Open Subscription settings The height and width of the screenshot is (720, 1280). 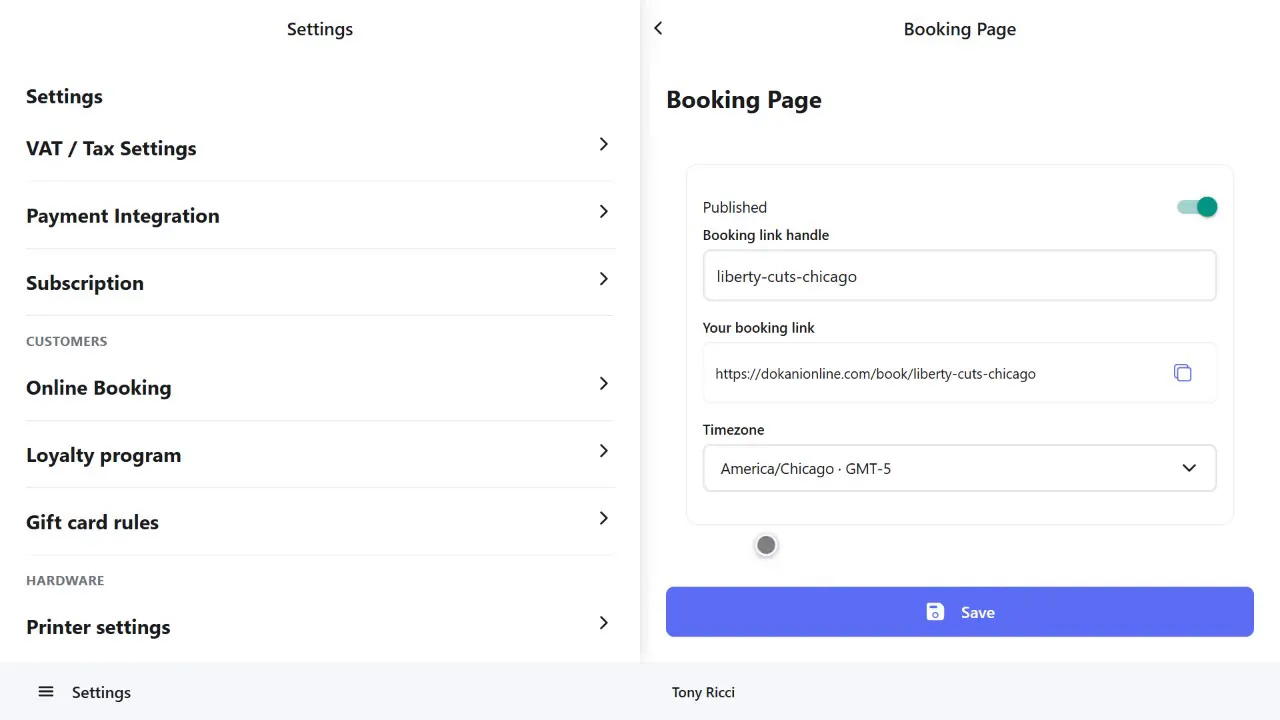(319, 282)
